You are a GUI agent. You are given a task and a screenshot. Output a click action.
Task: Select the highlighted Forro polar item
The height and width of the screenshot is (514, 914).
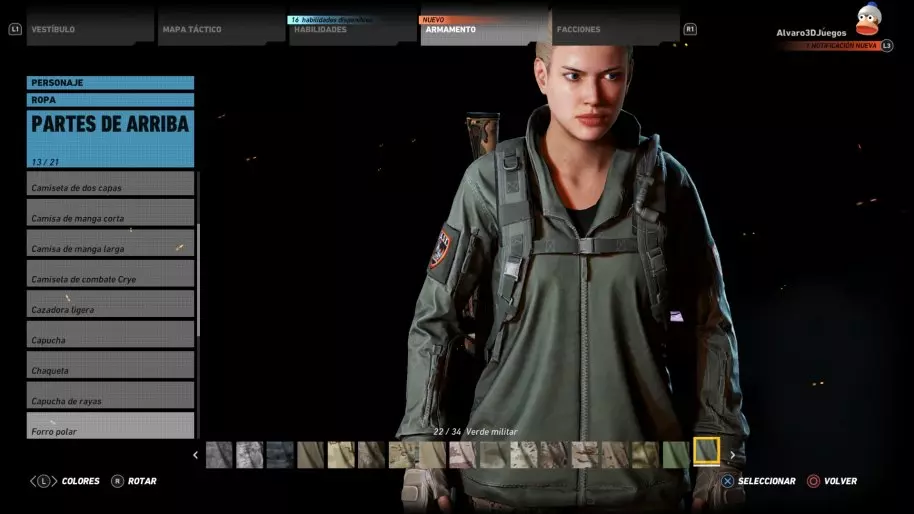click(110, 426)
